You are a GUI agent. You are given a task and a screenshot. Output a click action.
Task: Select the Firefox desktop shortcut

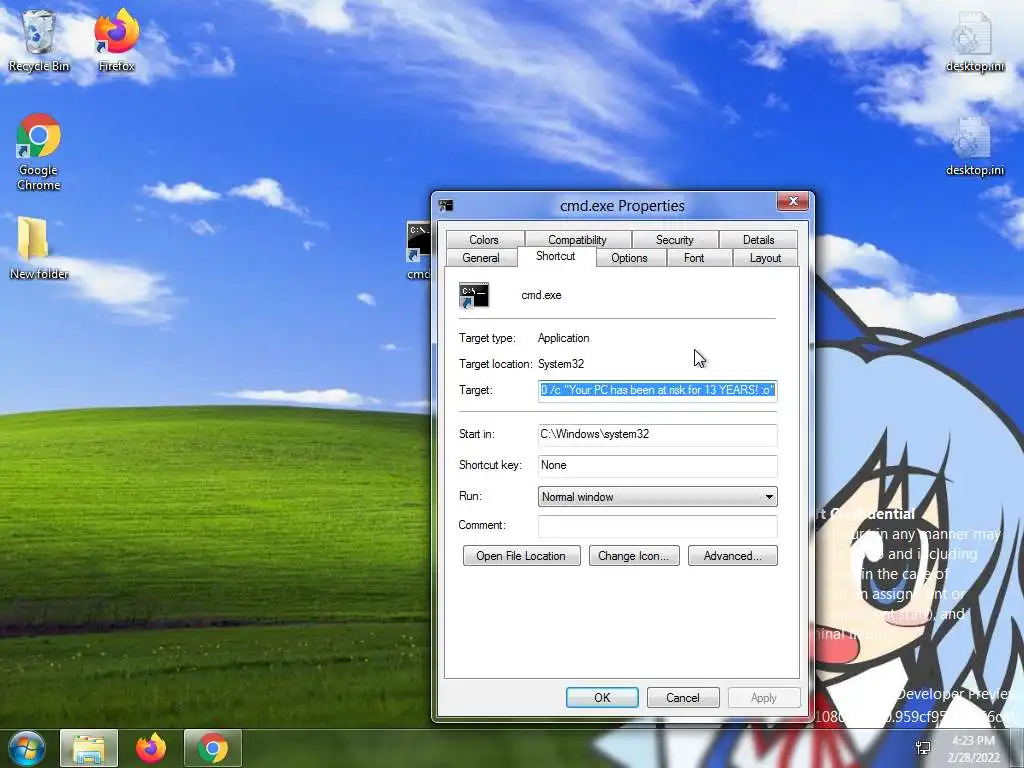(117, 40)
